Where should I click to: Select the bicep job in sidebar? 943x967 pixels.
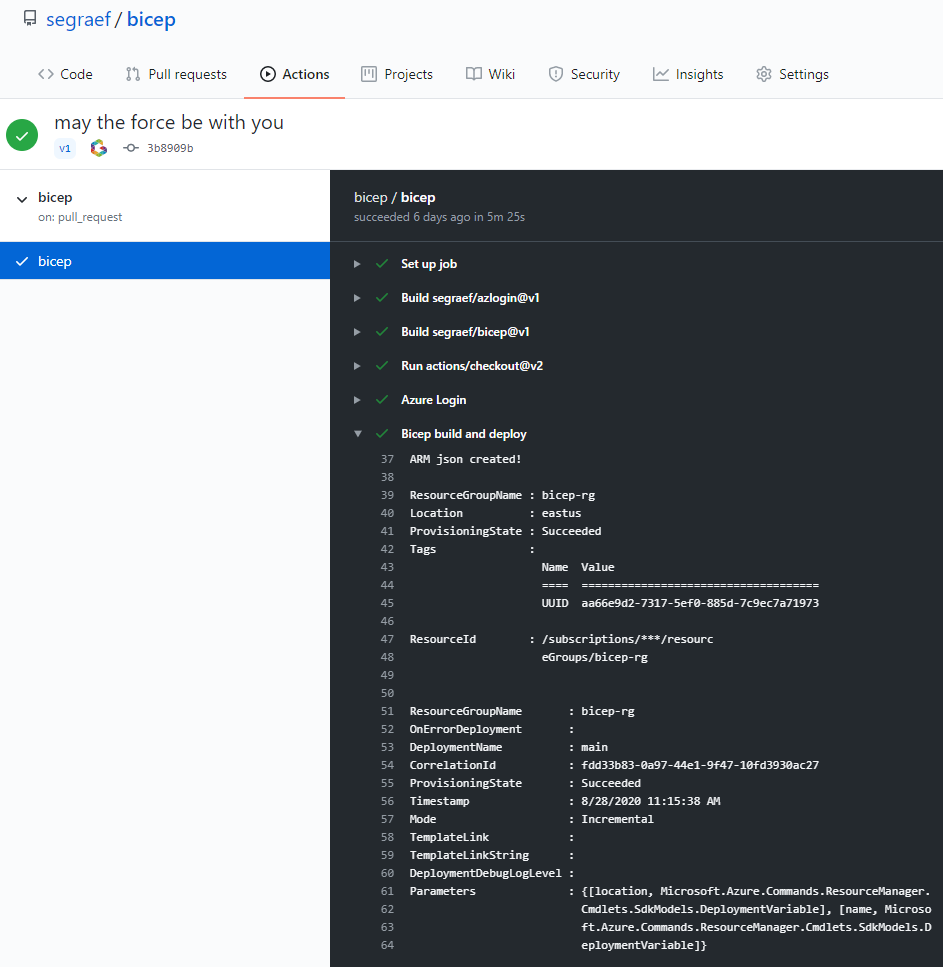pos(165,261)
